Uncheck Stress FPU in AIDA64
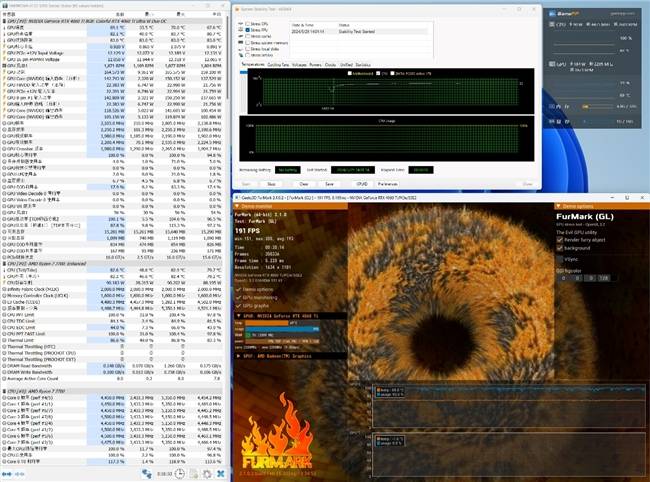Image resolution: width=650 pixels, height=482 pixels. click(247, 30)
